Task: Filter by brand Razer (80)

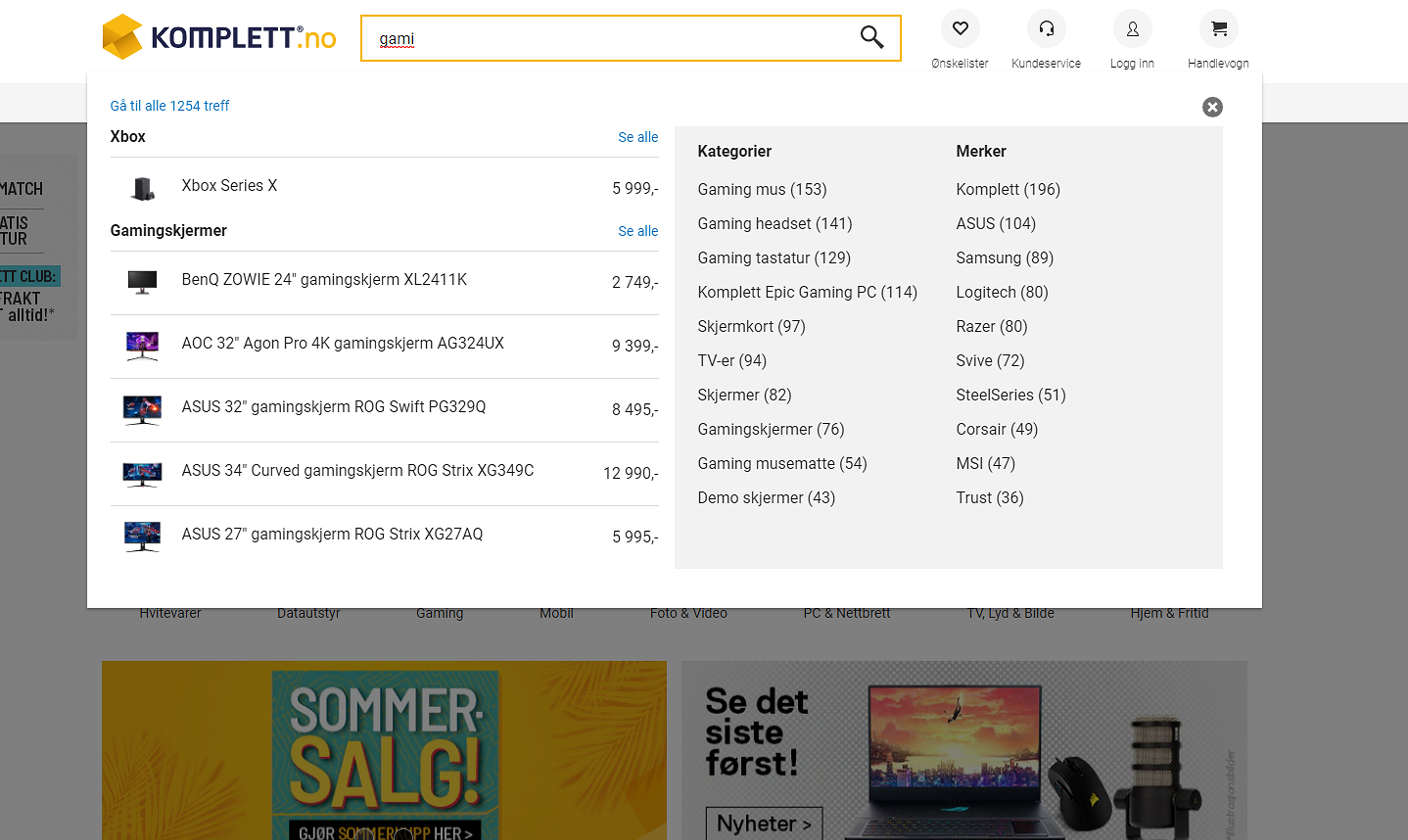Action: click(992, 326)
